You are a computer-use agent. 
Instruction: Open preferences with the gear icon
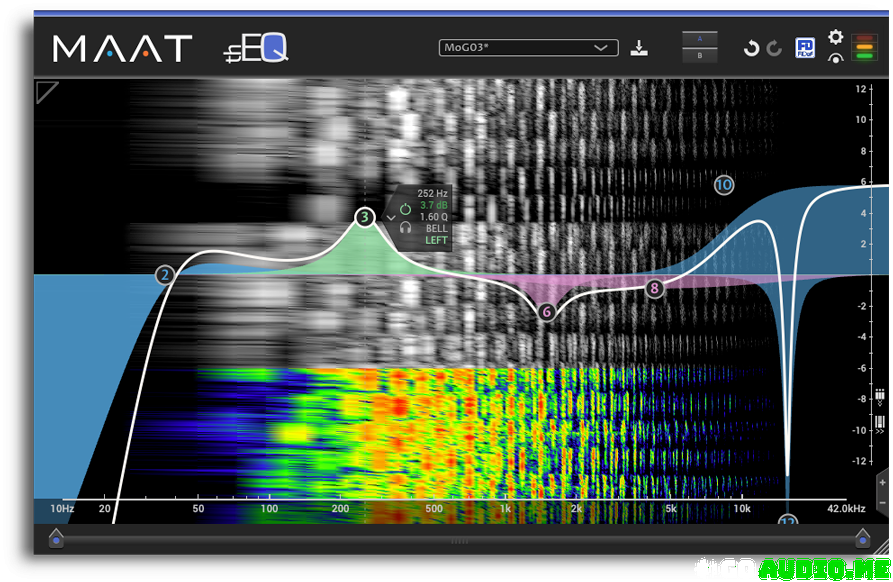tap(835, 38)
